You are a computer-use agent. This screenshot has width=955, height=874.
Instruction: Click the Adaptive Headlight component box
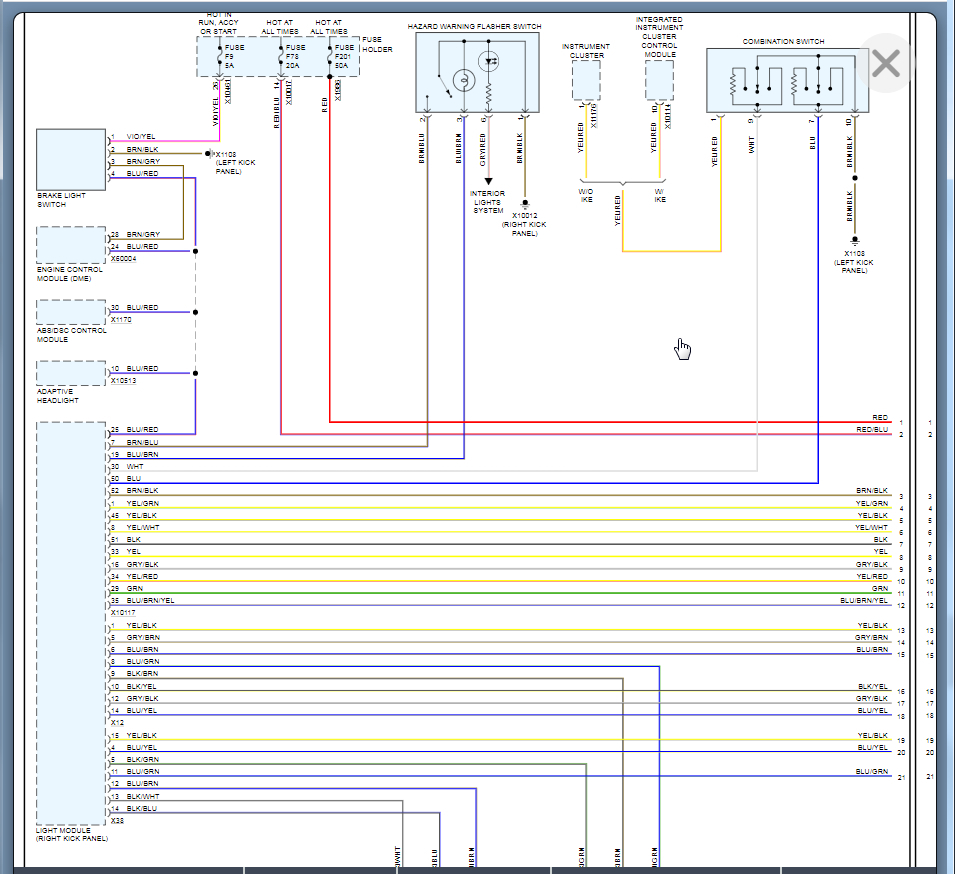point(71,373)
